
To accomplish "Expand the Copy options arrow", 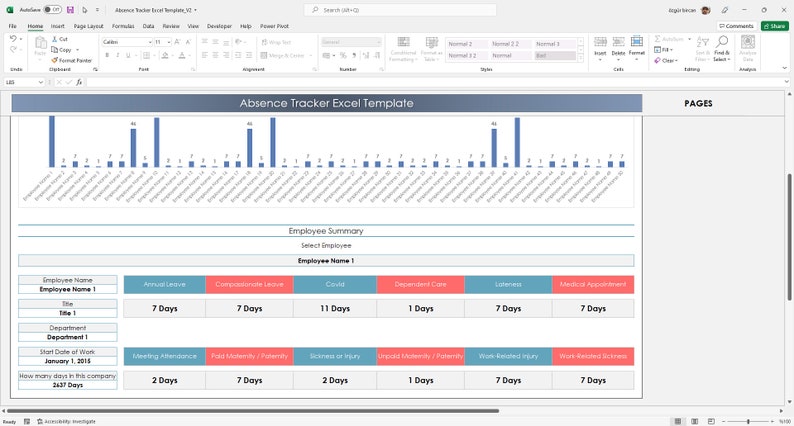I will (77, 50).
